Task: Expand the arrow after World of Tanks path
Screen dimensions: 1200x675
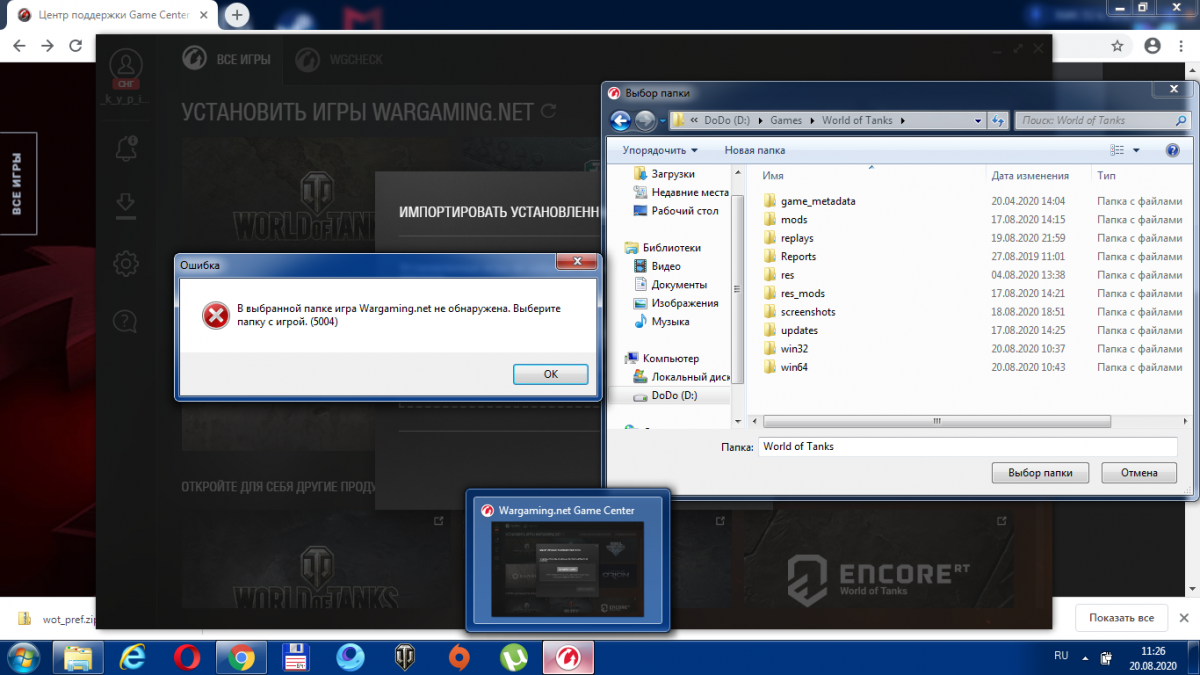Action: (903, 120)
